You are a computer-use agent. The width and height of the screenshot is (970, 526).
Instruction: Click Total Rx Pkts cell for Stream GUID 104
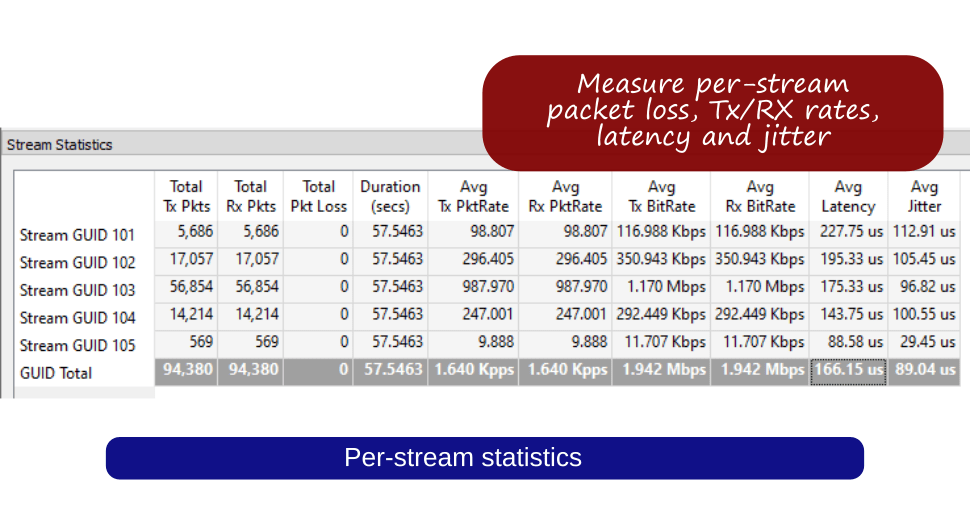point(251,316)
